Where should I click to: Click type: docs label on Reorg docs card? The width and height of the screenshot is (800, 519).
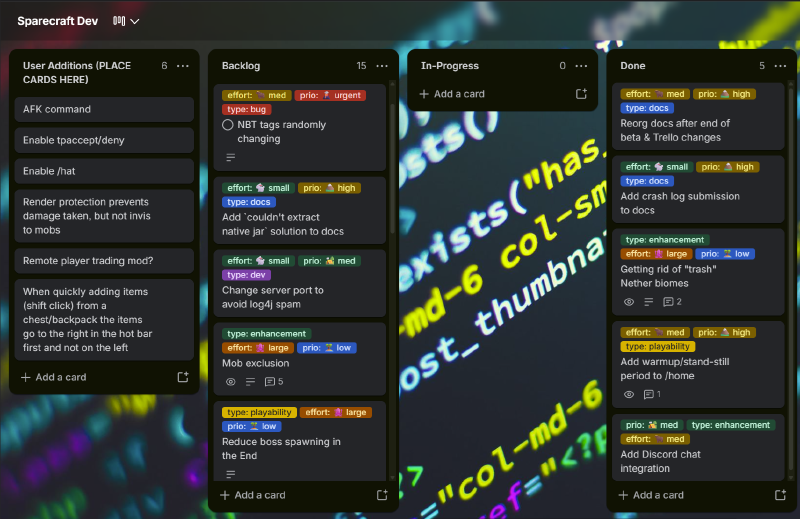point(647,108)
